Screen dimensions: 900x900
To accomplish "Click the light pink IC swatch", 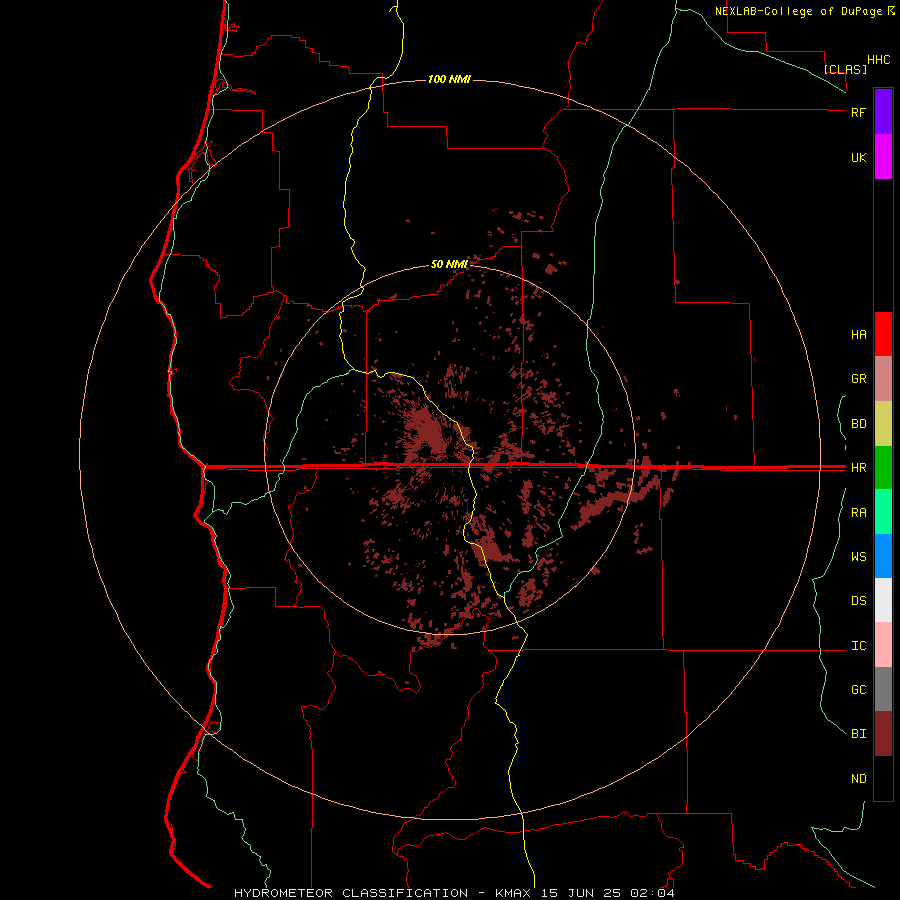I will [x=883, y=645].
